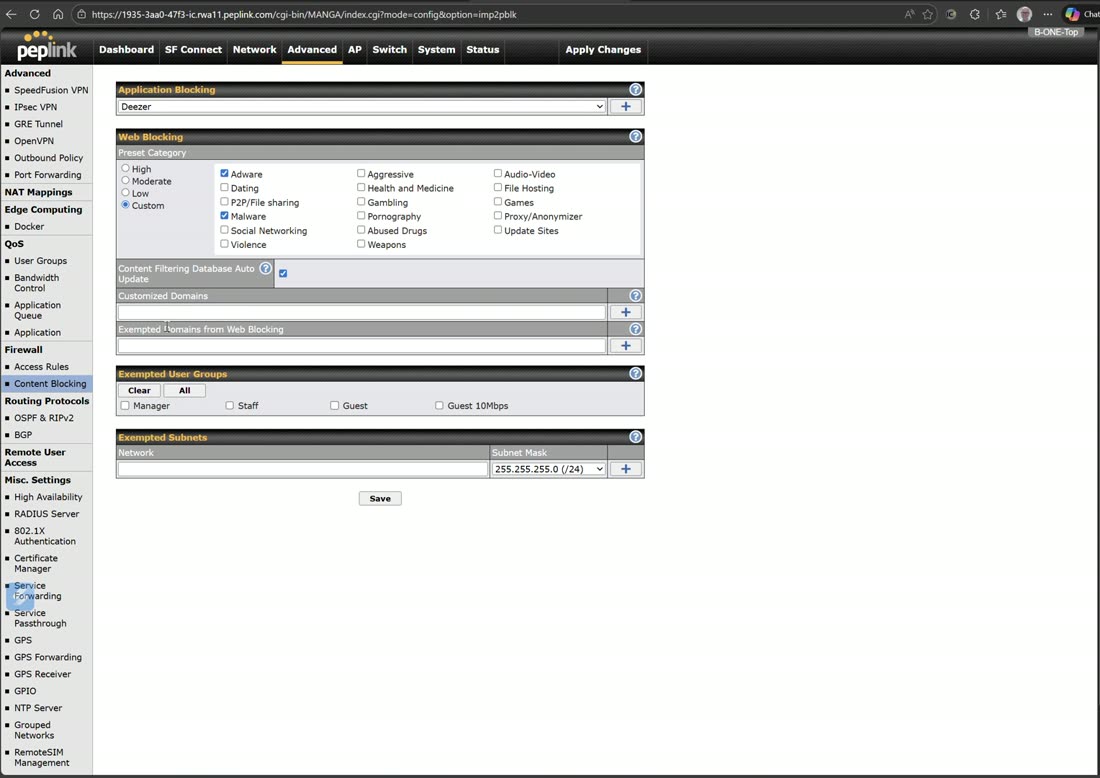The height and width of the screenshot is (778, 1100).
Task: Open the Network tab
Action: coord(255,50)
